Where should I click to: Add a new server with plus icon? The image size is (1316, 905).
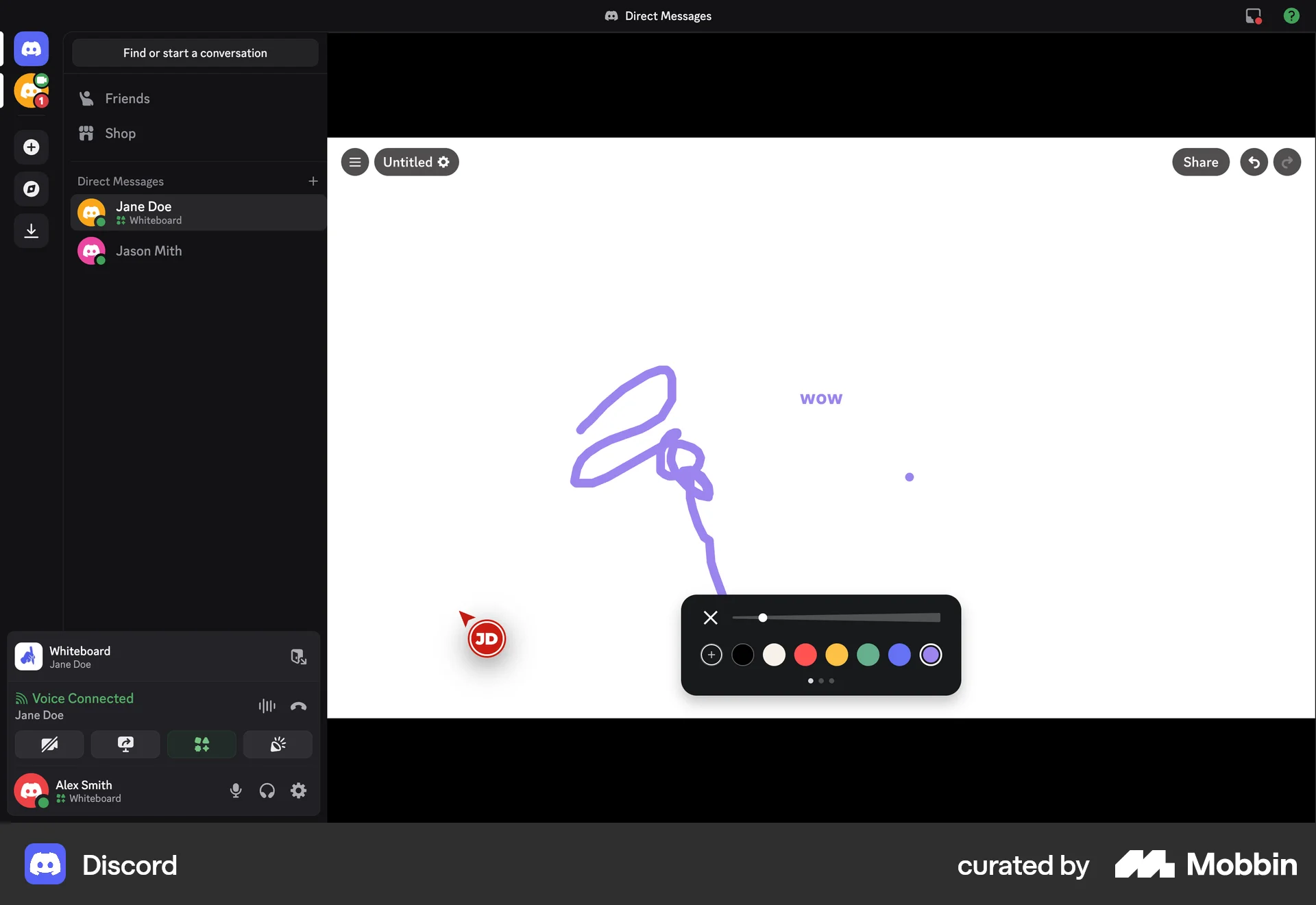[x=32, y=147]
